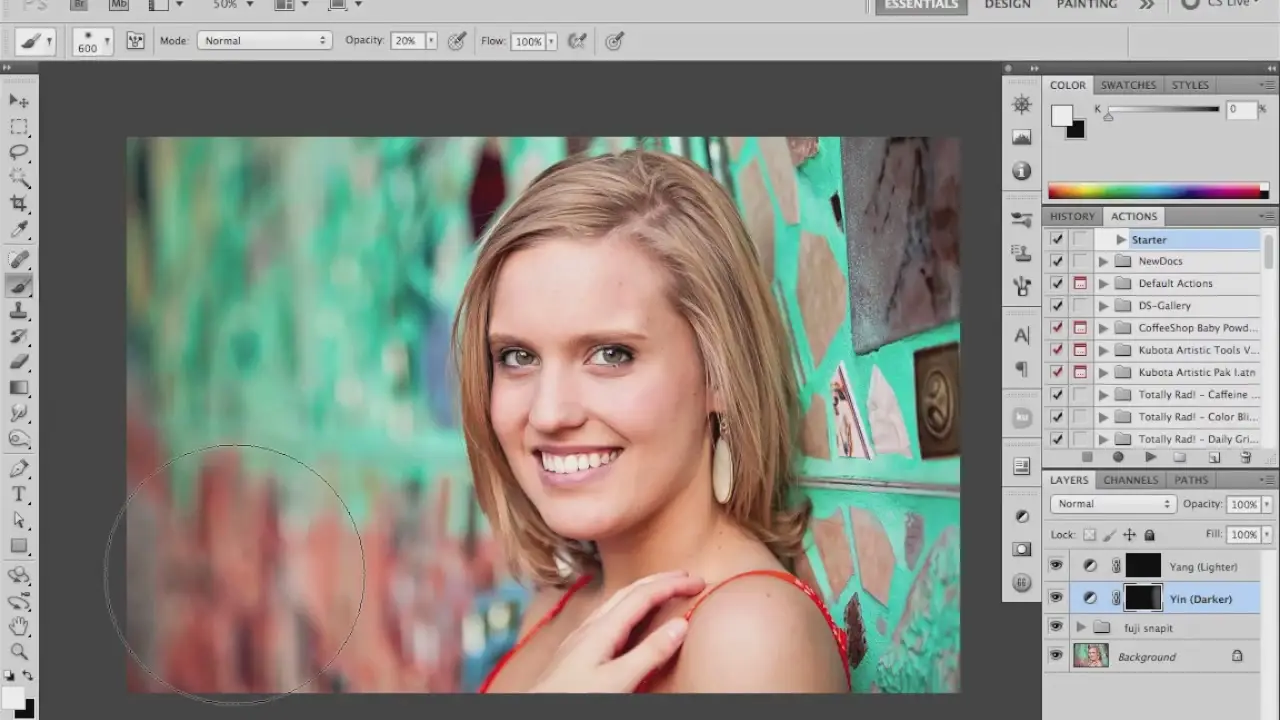Click the Delete trash icon in Actions panel
The image size is (1280, 720).
pos(1246,457)
